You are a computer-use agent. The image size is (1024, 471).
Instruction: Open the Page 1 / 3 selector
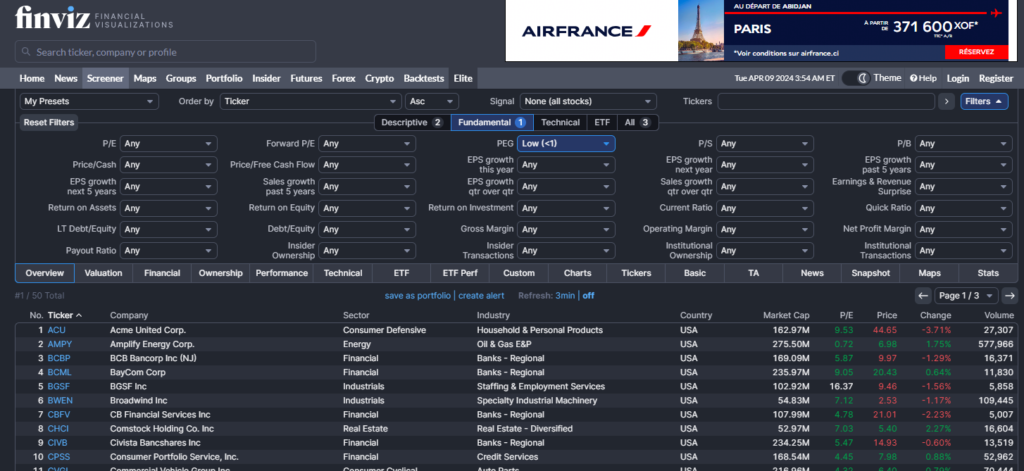click(x=964, y=296)
